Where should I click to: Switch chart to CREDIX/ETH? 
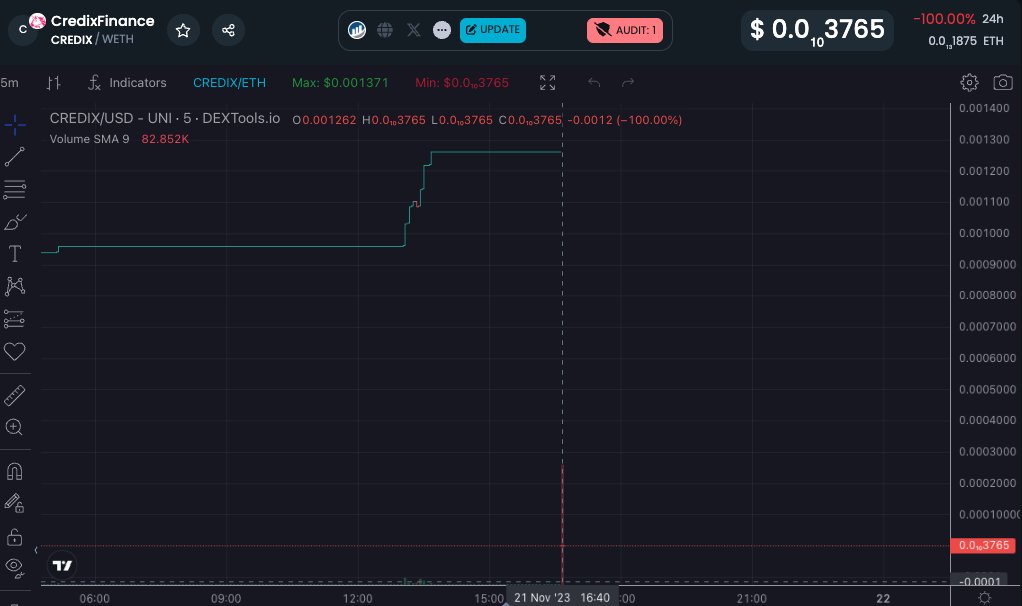pos(231,83)
